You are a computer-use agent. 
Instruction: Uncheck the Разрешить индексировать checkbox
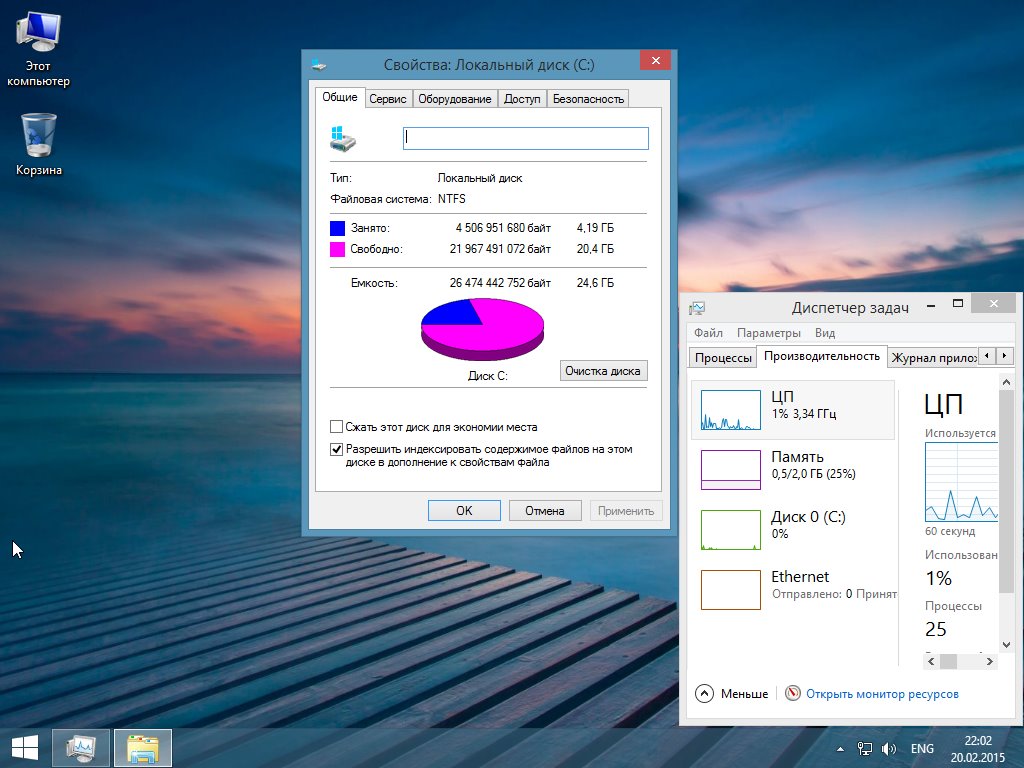coord(337,450)
